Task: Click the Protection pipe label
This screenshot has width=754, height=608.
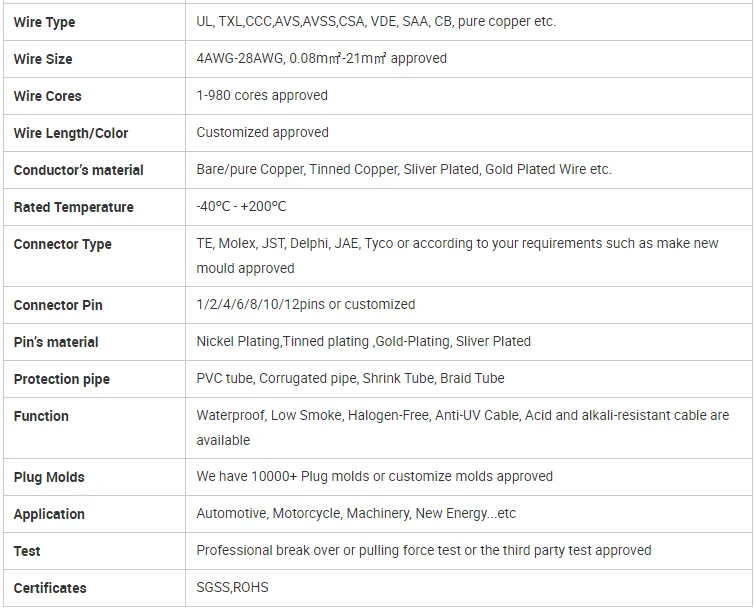Action: coord(62,379)
